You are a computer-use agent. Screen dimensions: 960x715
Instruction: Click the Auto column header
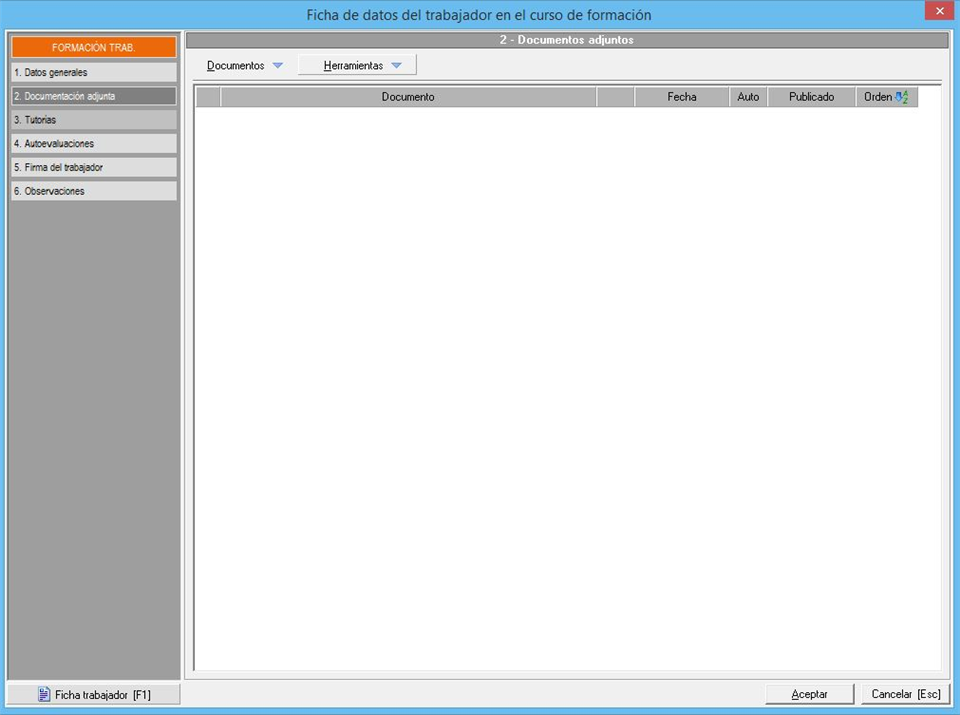tap(748, 97)
